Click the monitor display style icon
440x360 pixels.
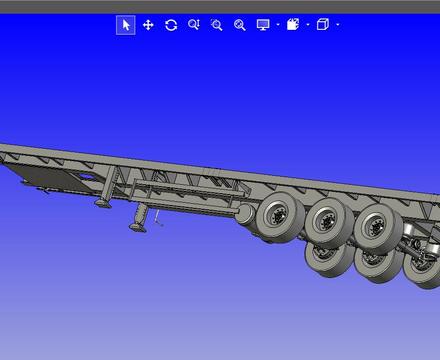[x=263, y=25]
